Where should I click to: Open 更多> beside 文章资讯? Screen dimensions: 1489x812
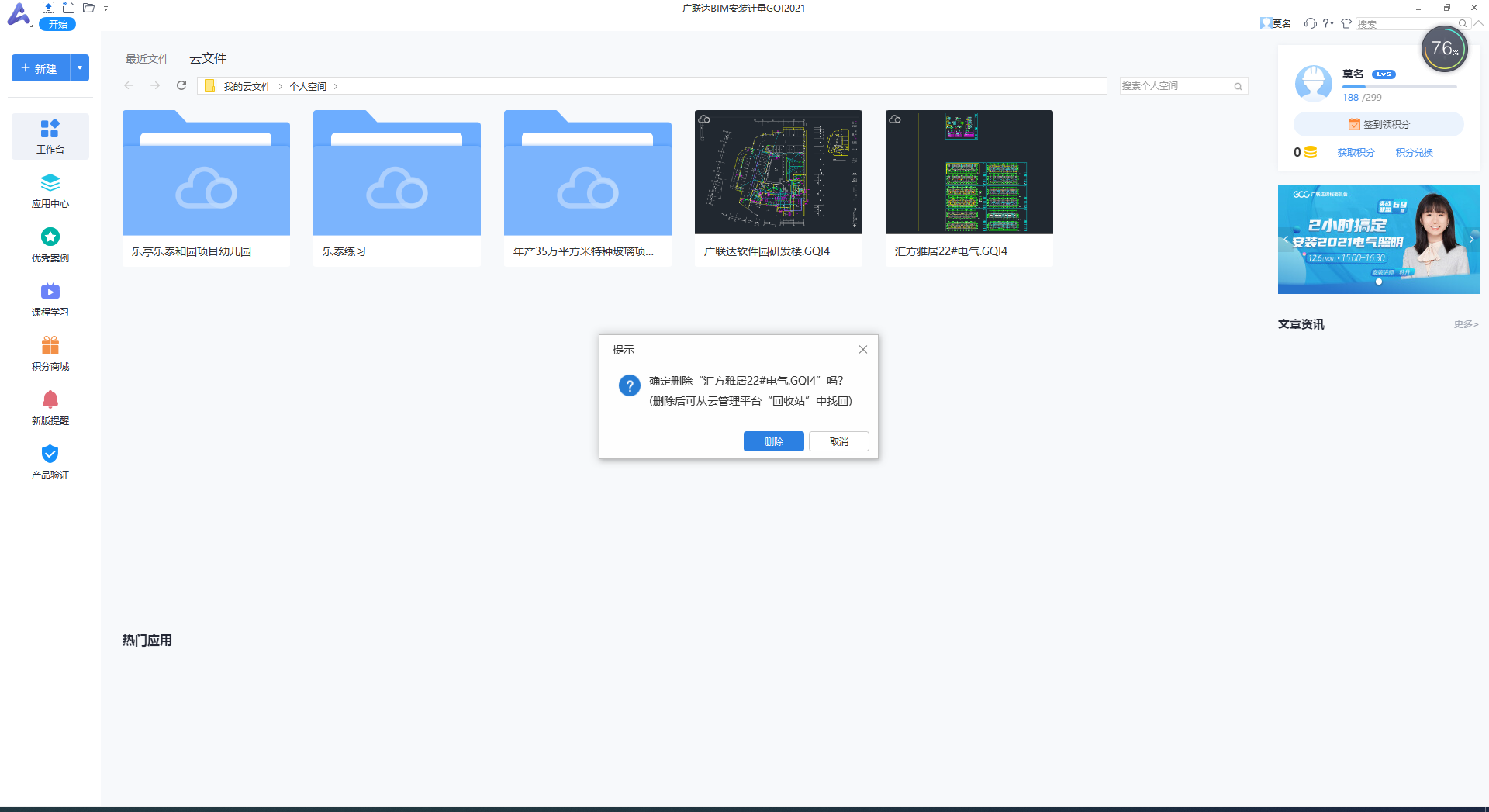point(1466,324)
